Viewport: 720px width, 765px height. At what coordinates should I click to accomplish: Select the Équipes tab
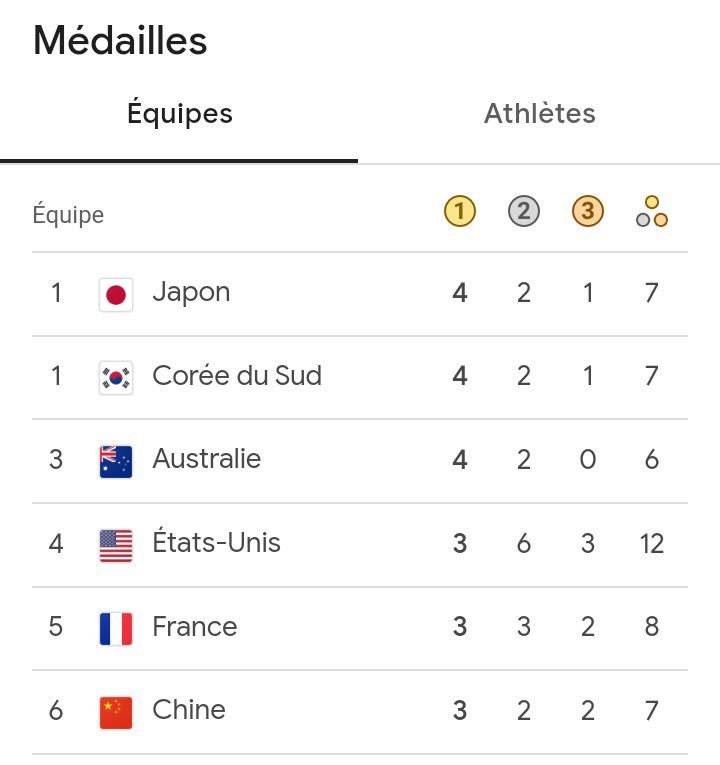tap(180, 114)
